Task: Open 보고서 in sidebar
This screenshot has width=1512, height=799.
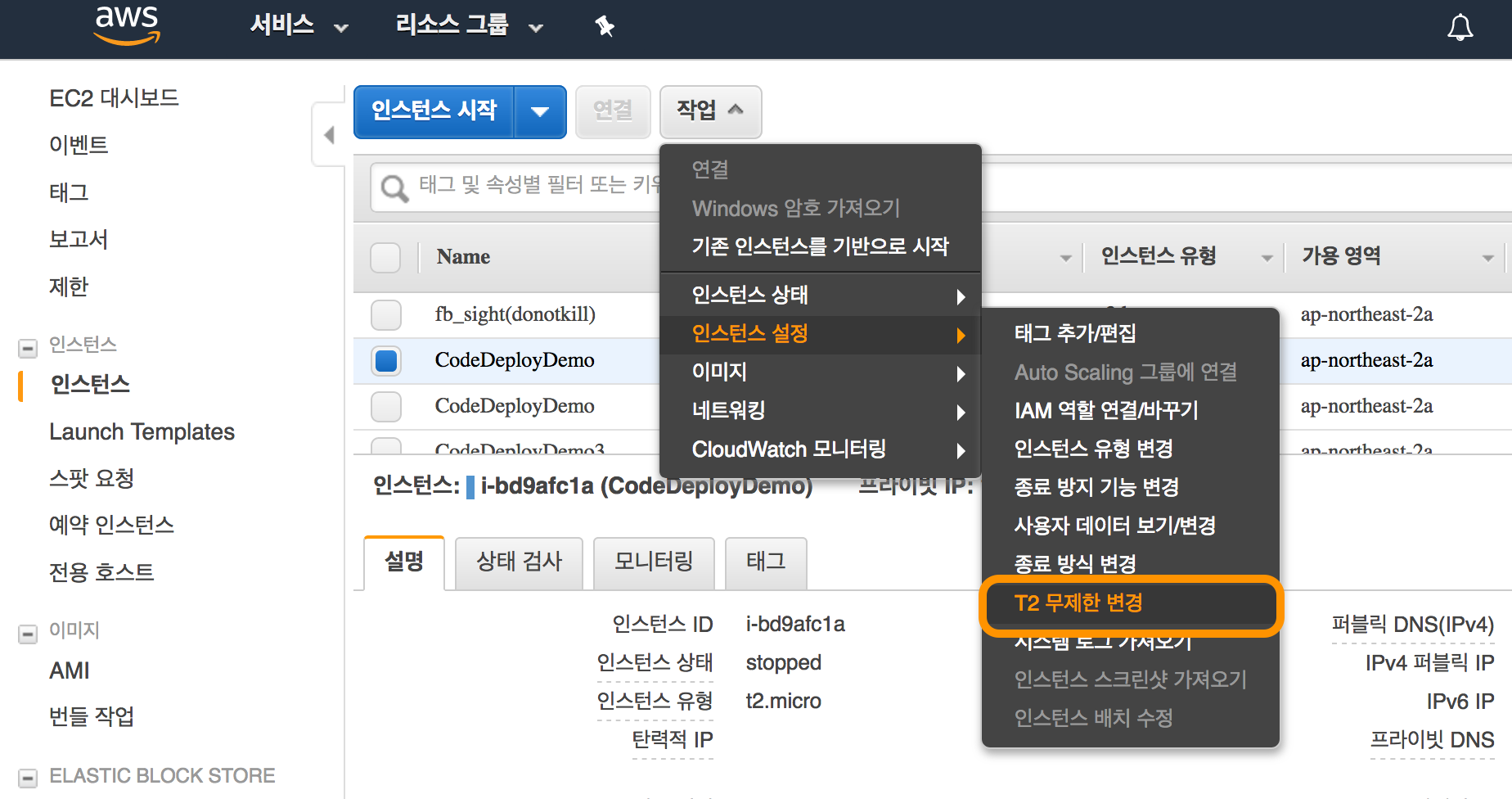Action: 79,239
